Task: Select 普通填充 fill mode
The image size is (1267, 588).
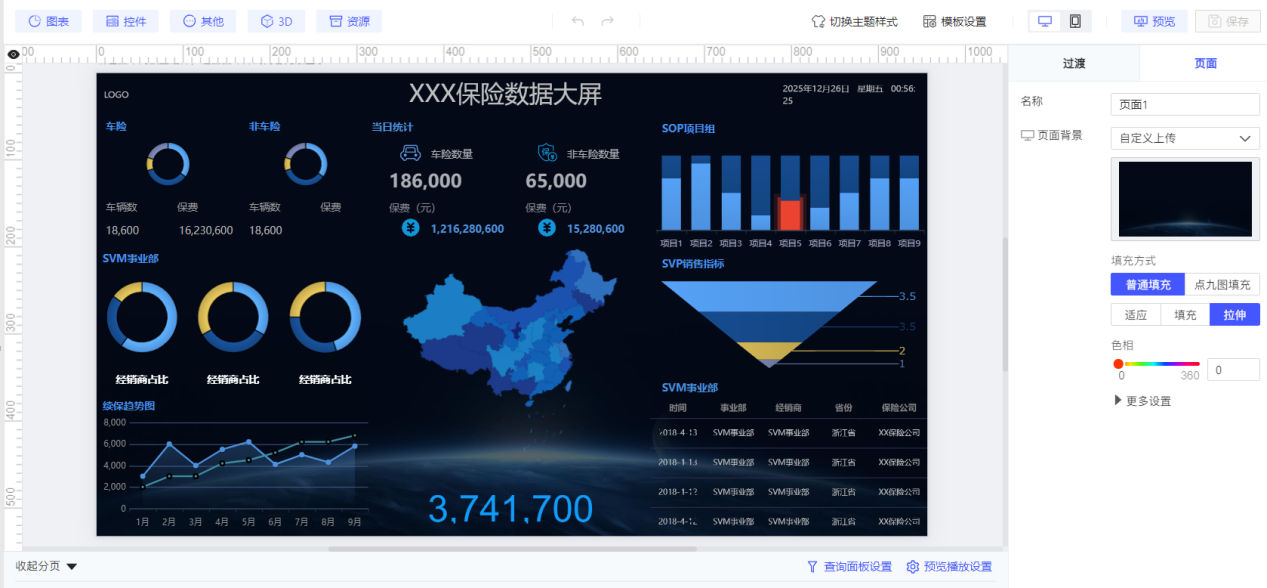Action: pyautogui.click(x=1147, y=284)
